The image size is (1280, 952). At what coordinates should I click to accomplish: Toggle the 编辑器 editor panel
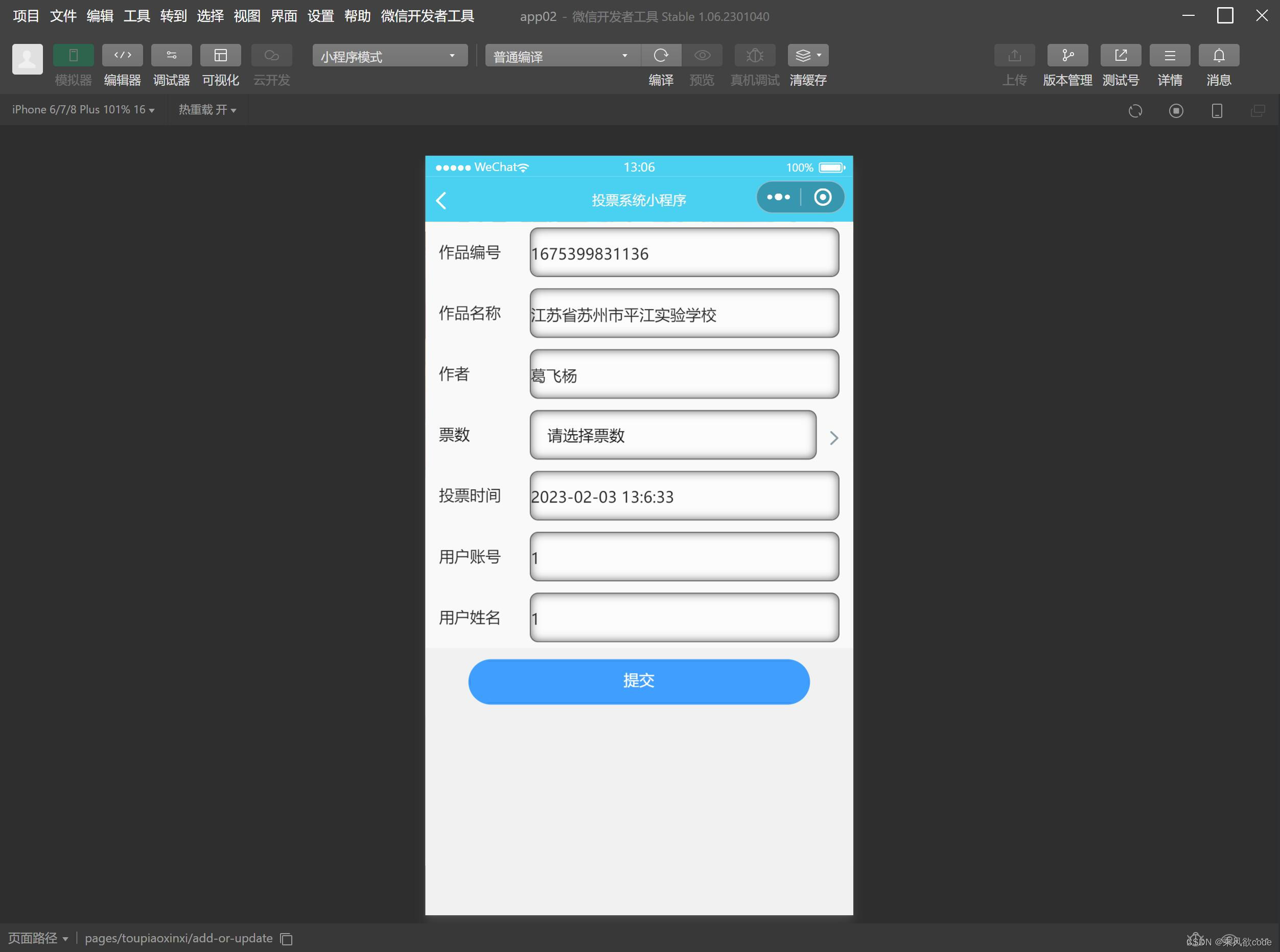point(122,55)
